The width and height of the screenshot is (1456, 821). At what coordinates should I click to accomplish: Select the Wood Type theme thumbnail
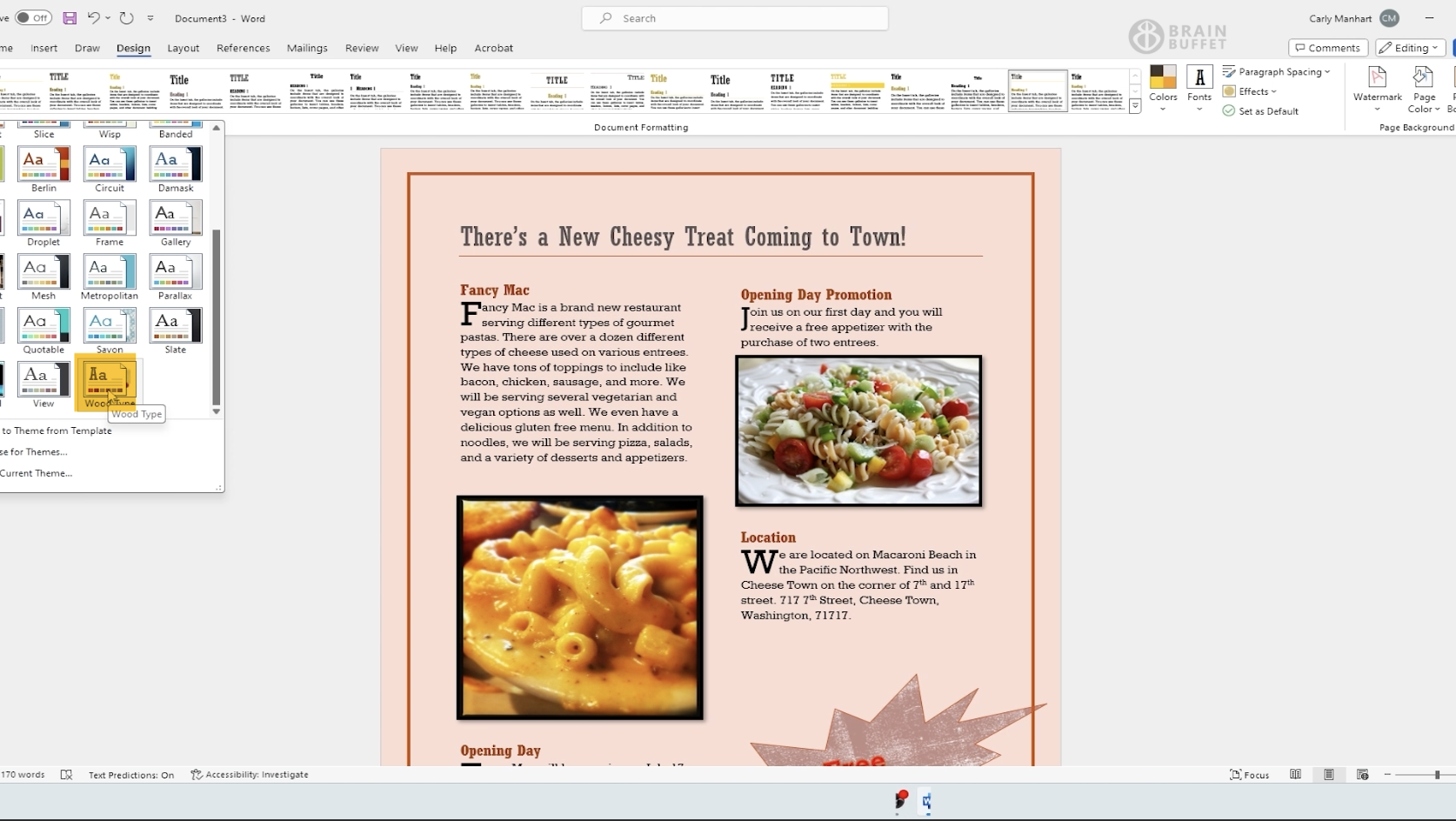[109, 381]
